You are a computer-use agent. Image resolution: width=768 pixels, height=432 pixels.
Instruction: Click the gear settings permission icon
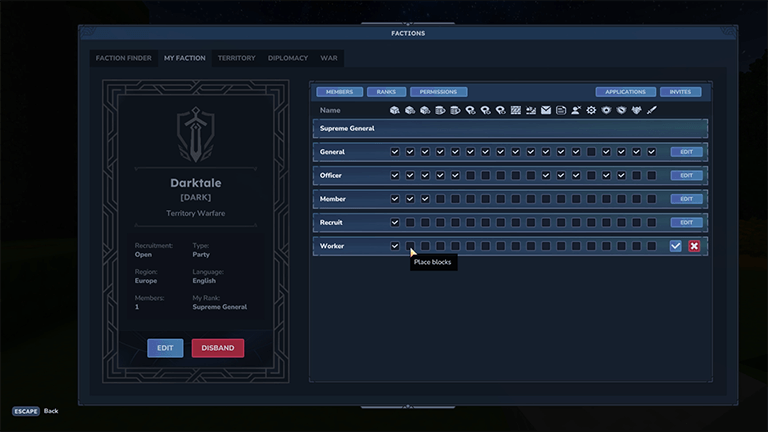pyautogui.click(x=591, y=110)
